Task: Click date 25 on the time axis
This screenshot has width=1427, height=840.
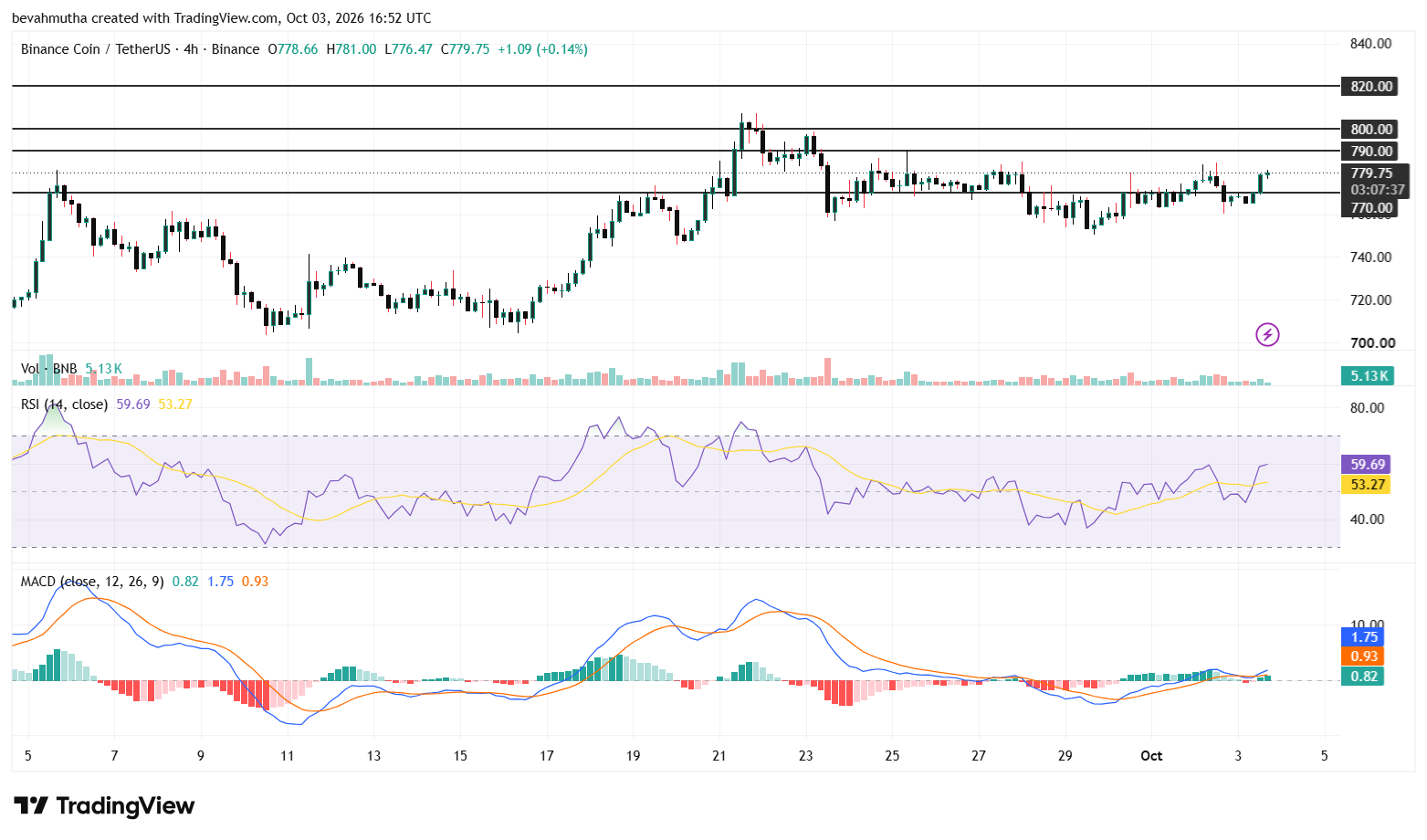Action: (892, 756)
